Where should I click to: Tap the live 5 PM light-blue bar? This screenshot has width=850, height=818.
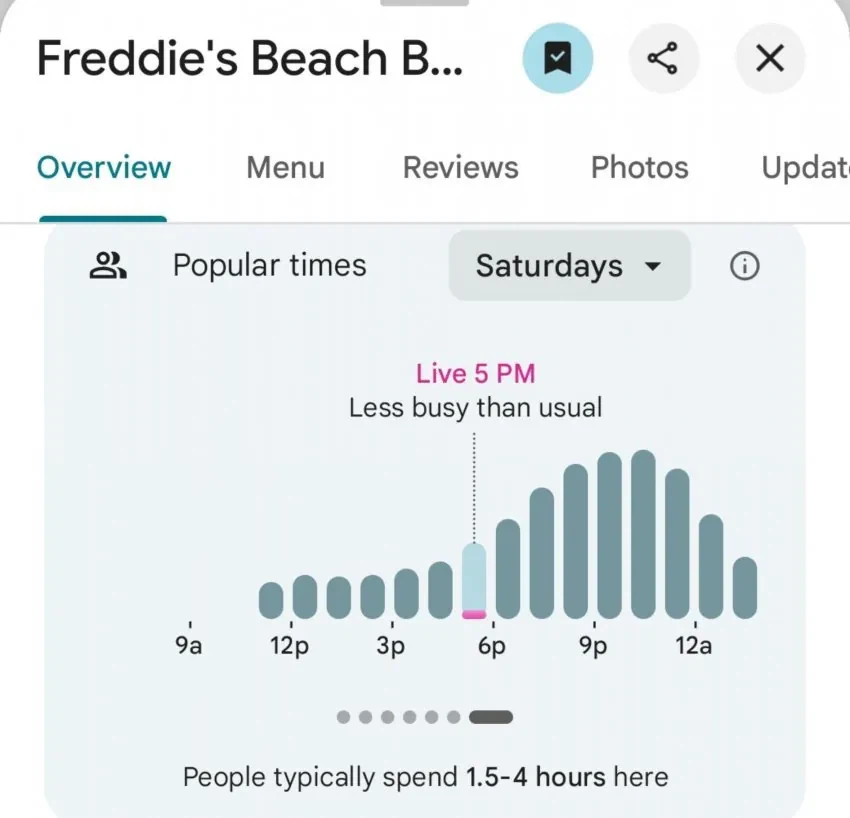coord(474,581)
